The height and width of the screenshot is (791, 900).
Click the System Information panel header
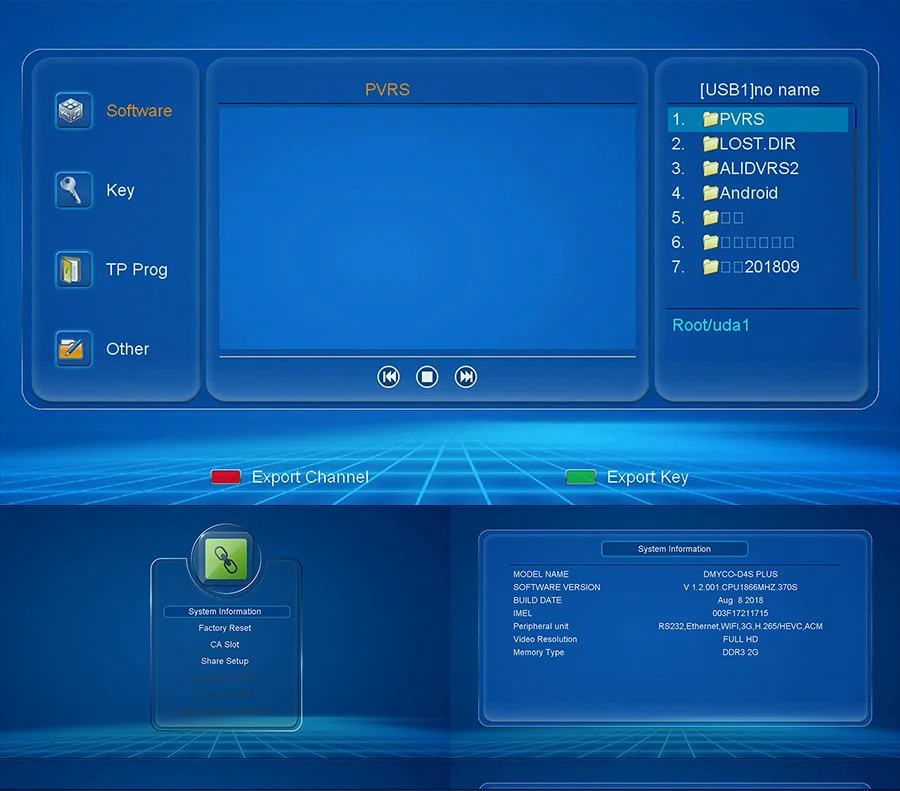[674, 549]
